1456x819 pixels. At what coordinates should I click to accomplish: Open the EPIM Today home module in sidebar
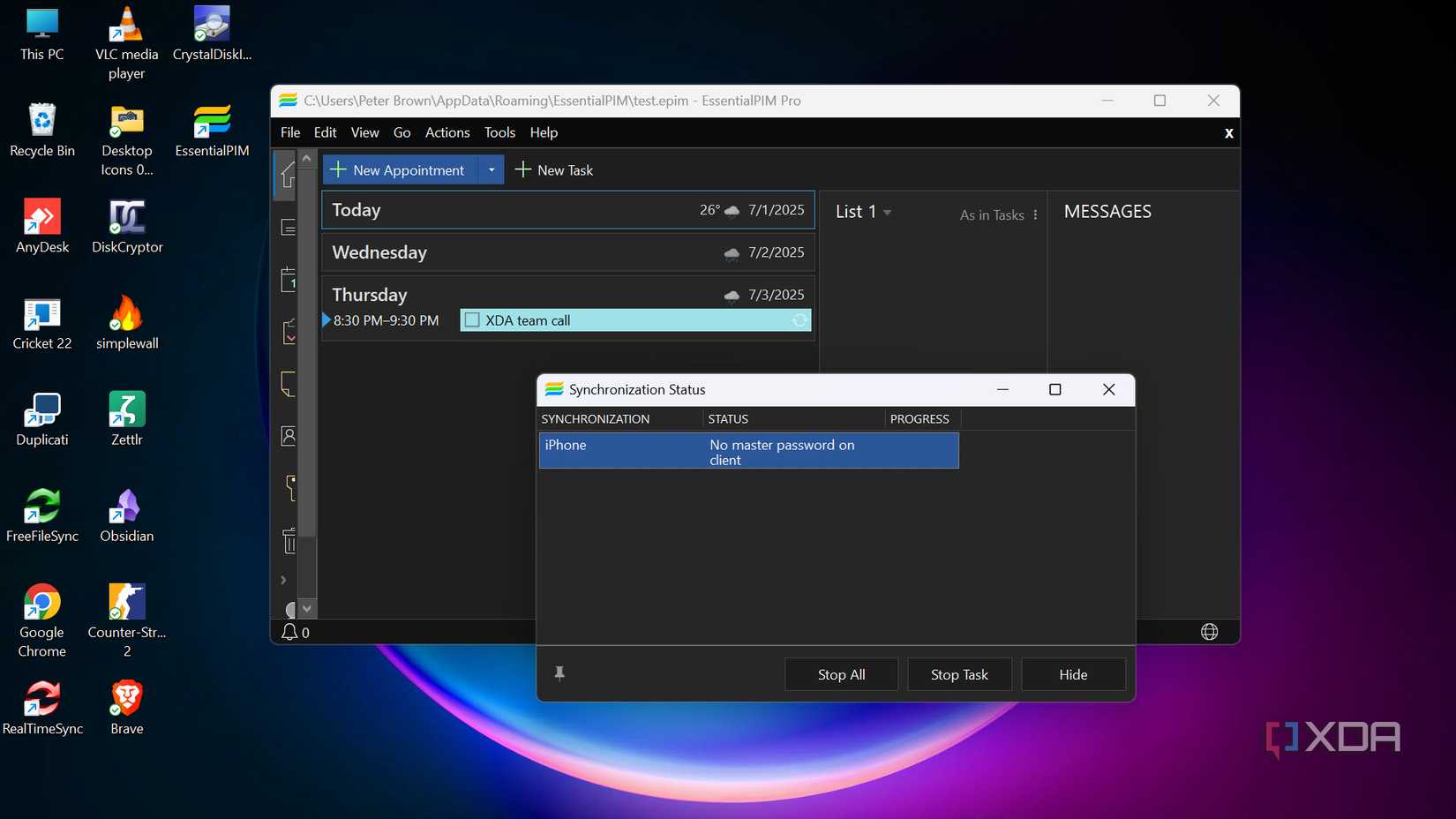click(286, 175)
